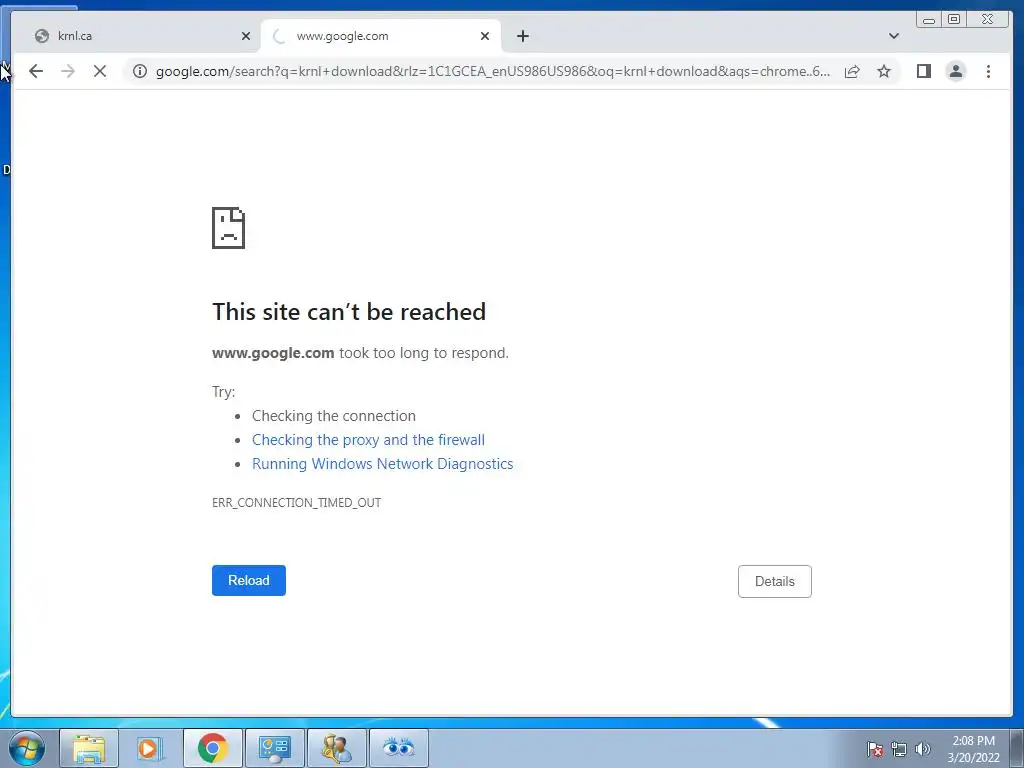Open Running Windows Network Diagnostics link

point(383,464)
